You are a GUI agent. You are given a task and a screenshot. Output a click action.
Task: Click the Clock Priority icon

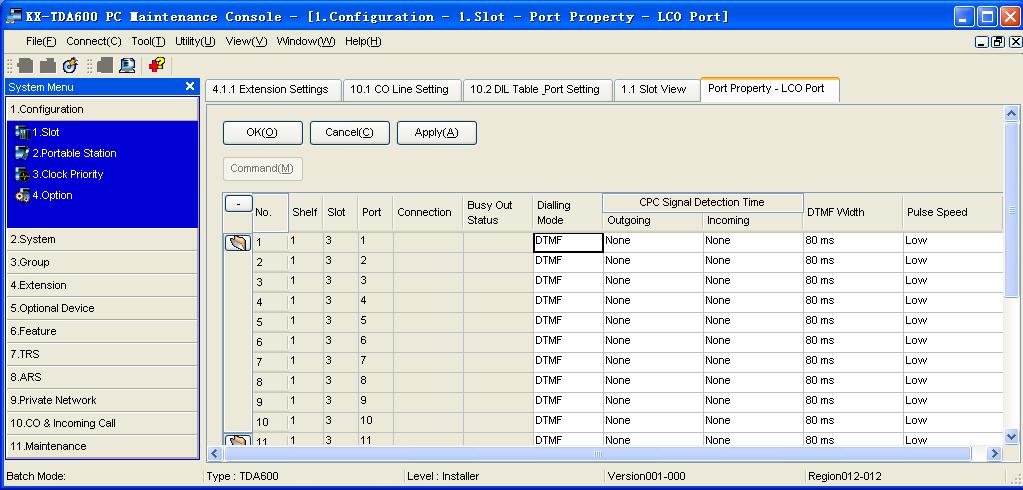pyautogui.click(x=22, y=174)
